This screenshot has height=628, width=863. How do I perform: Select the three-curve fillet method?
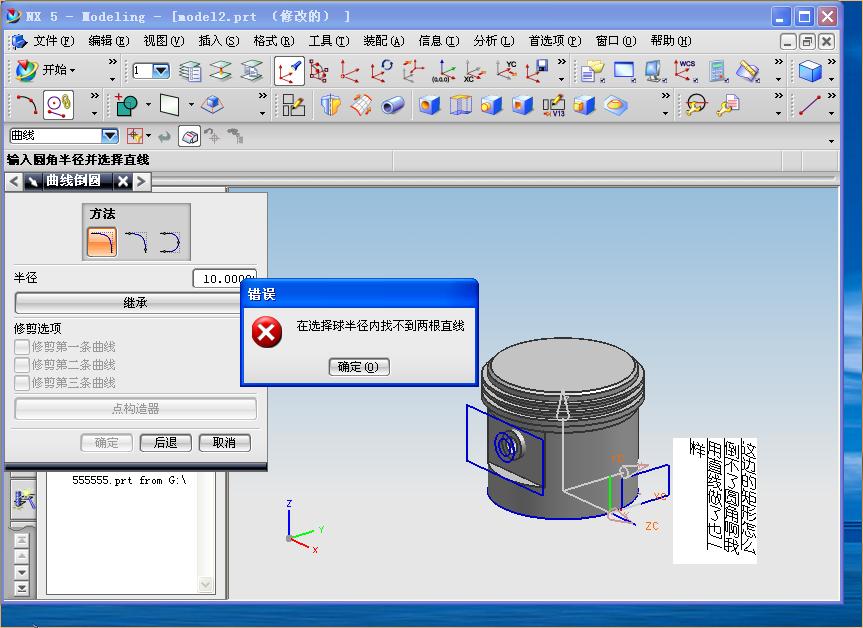[x=170, y=242]
